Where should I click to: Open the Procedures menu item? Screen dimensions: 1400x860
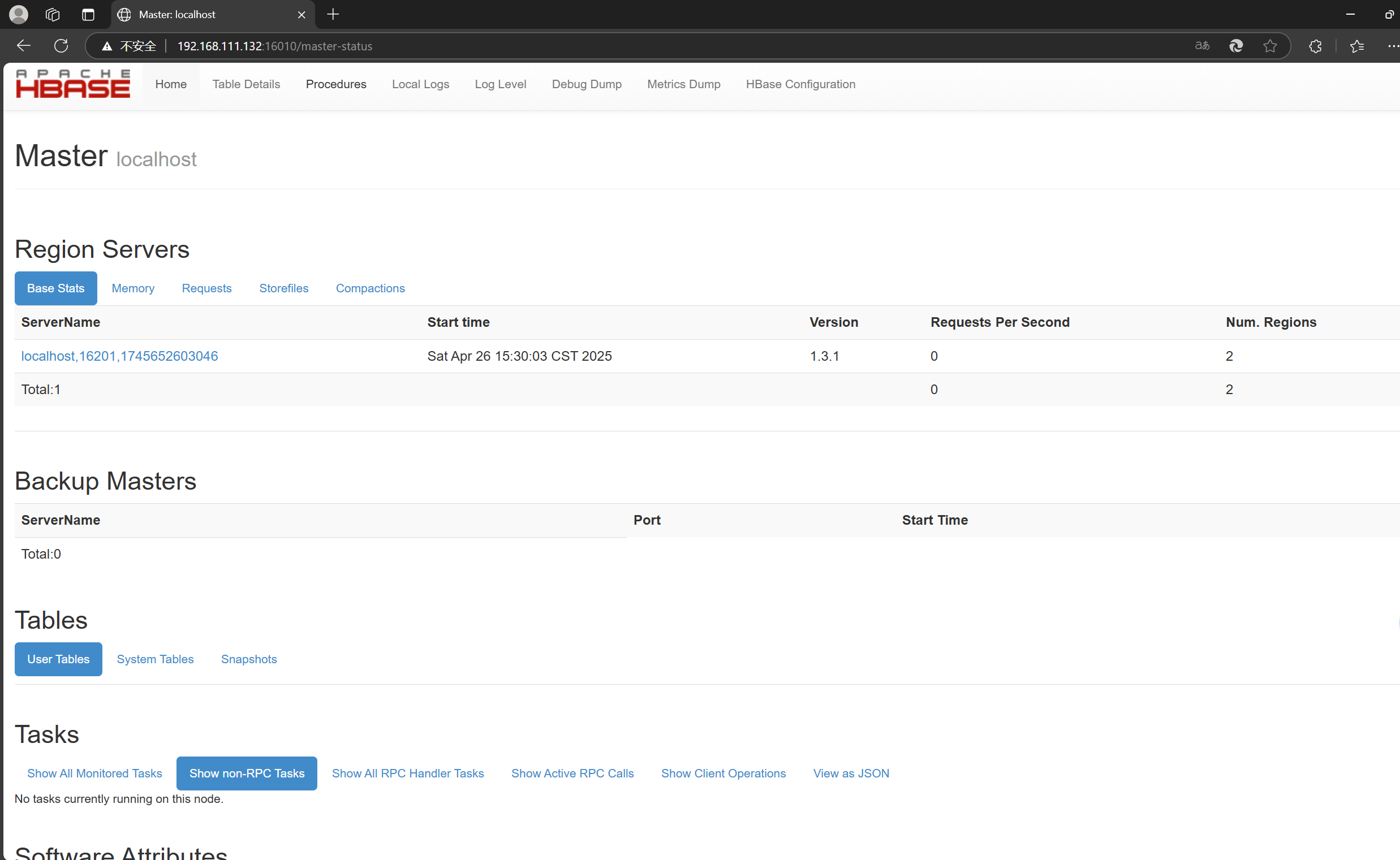pos(335,84)
